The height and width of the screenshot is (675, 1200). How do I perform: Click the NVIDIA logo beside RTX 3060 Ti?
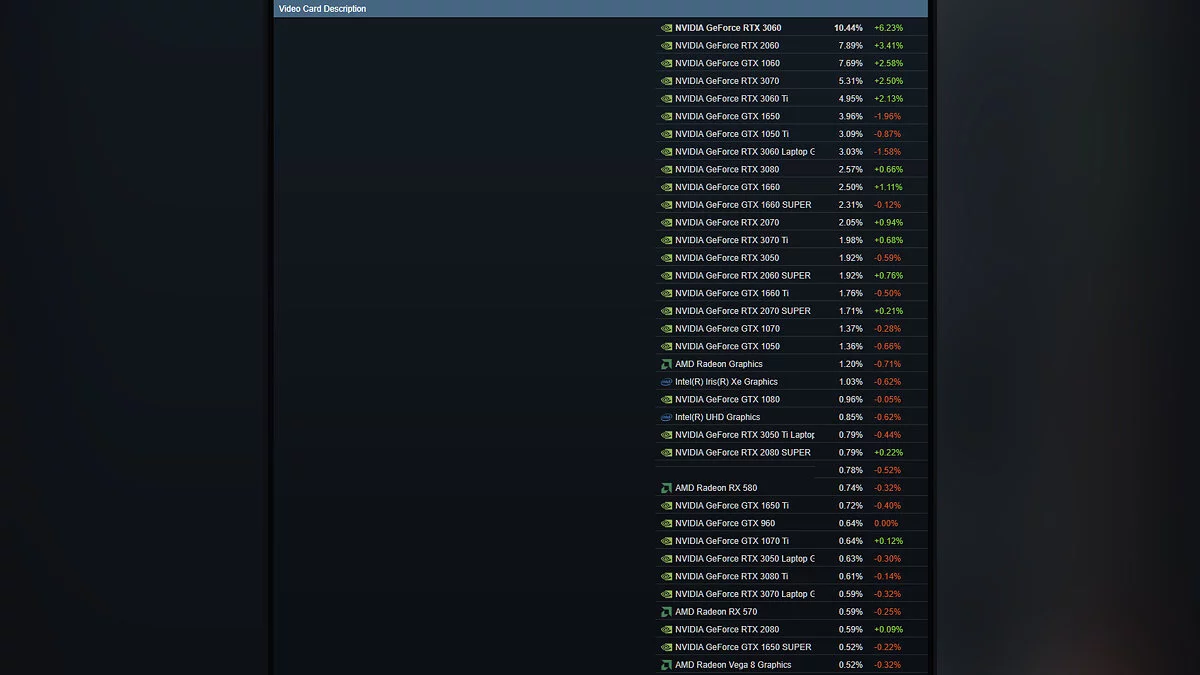666,99
